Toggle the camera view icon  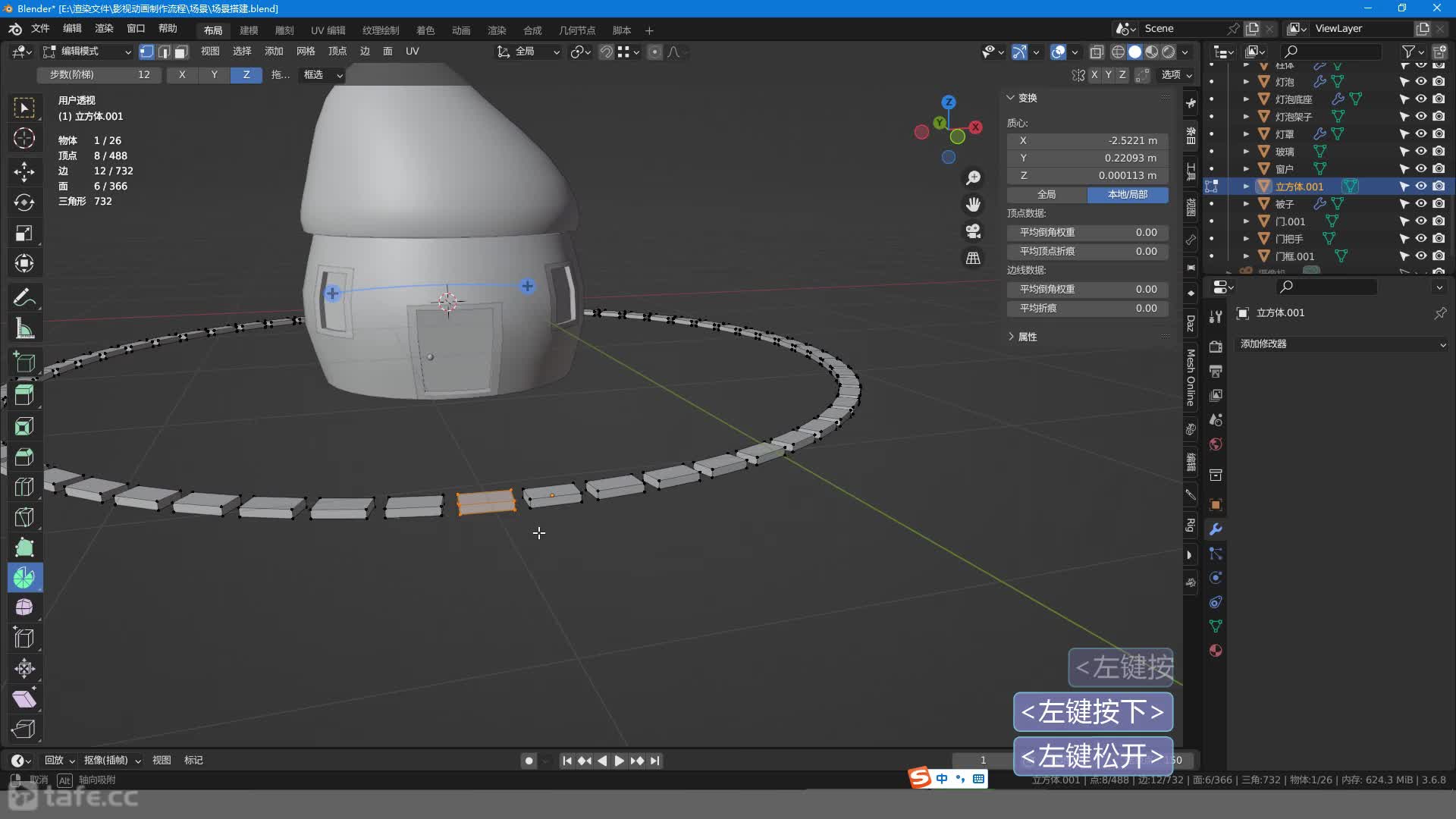(x=973, y=231)
